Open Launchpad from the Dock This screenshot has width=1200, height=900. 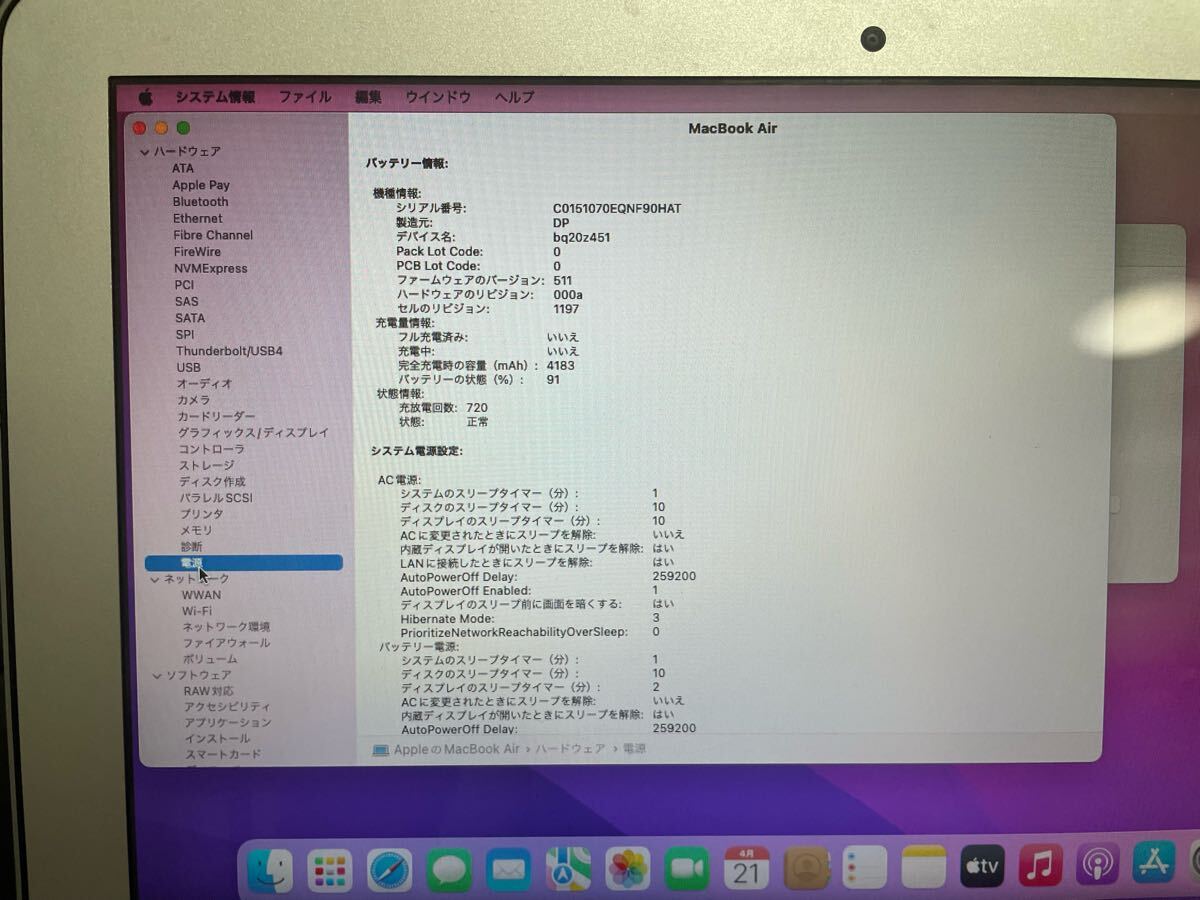[x=329, y=870]
